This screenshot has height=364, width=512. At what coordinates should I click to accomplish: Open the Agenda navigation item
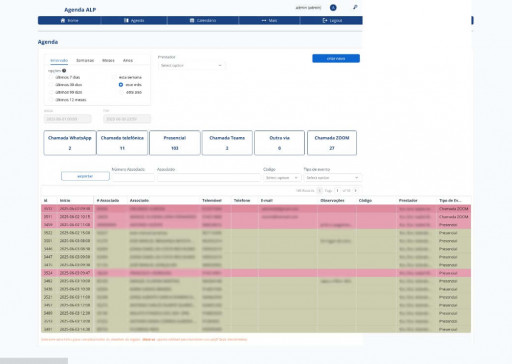point(134,21)
